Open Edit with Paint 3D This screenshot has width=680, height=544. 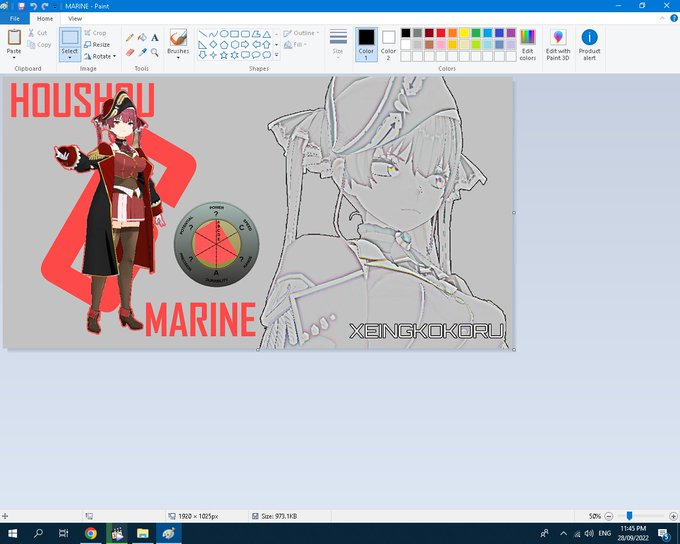pos(558,45)
